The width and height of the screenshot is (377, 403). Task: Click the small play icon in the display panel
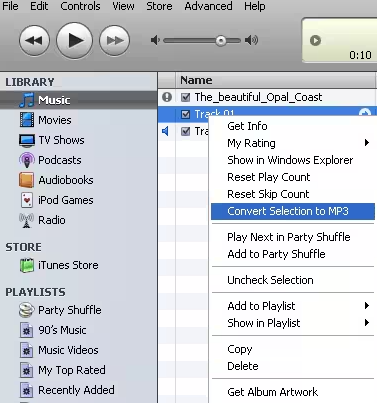tap(315, 41)
